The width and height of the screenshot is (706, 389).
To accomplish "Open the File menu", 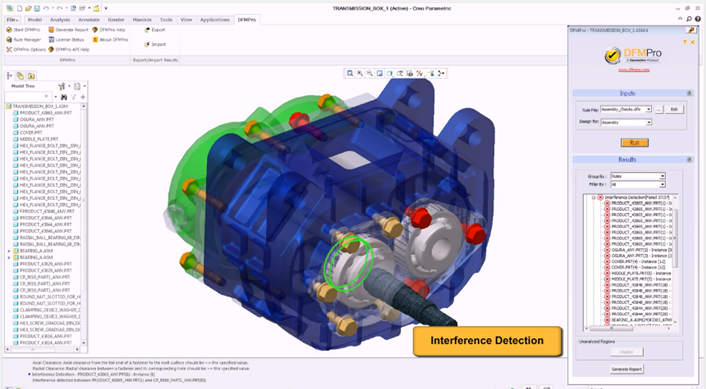I will coord(12,20).
